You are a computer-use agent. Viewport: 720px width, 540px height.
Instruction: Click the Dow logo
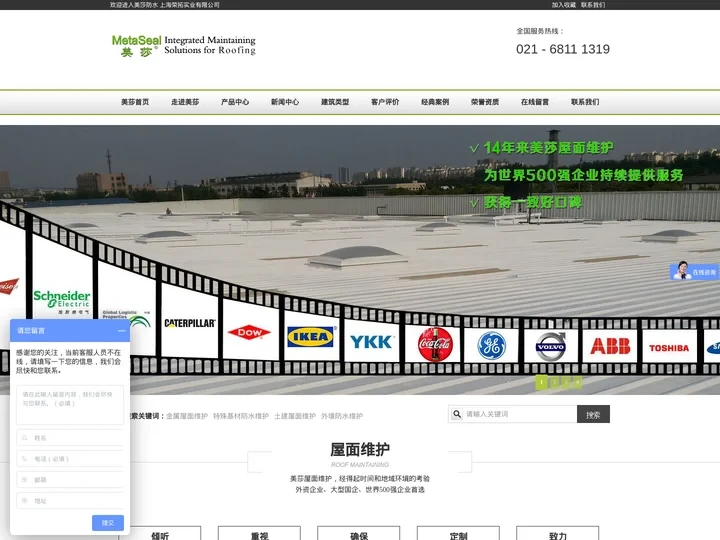point(249,332)
